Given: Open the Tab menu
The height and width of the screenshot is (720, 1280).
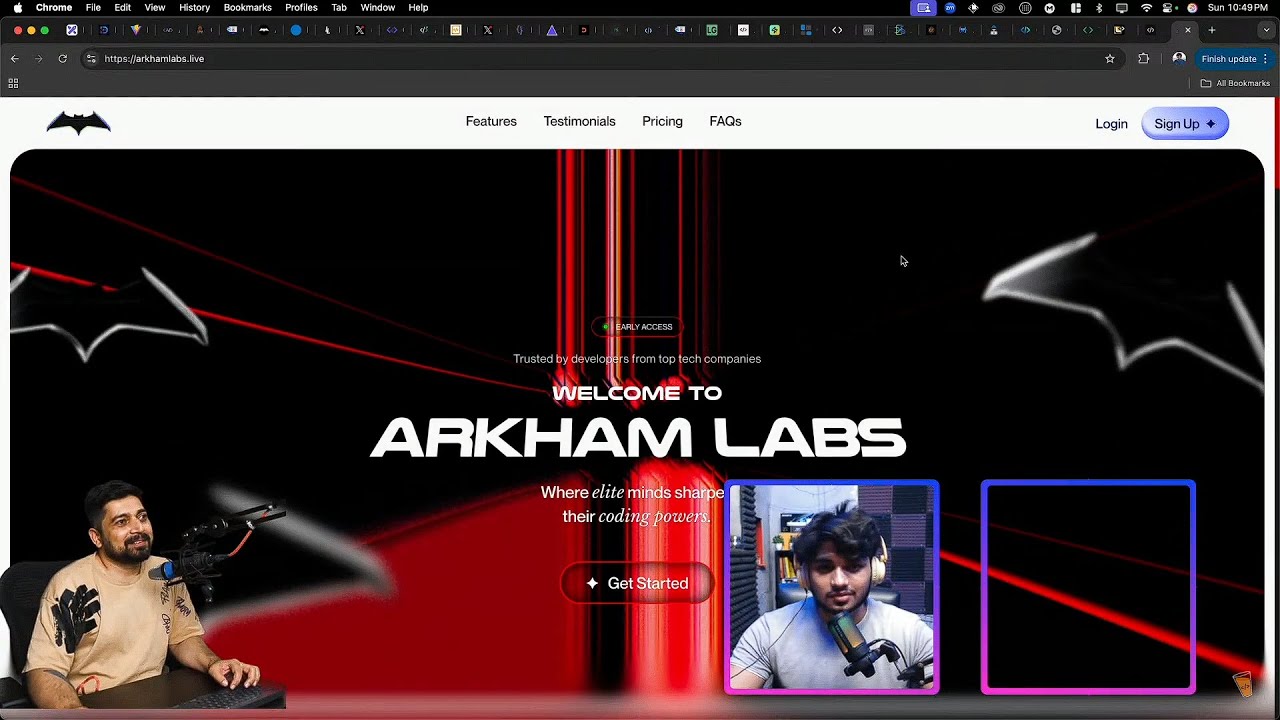Looking at the screenshot, I should click(339, 7).
